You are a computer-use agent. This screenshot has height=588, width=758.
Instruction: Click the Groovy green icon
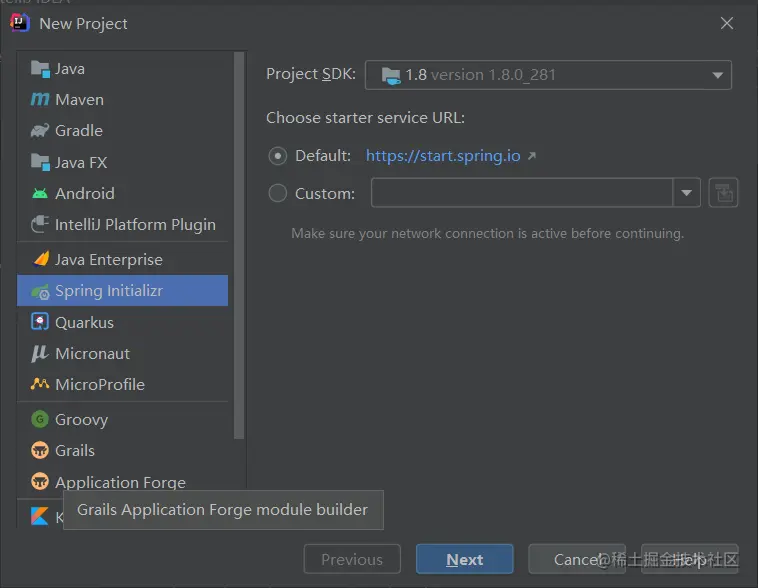[x=40, y=420]
